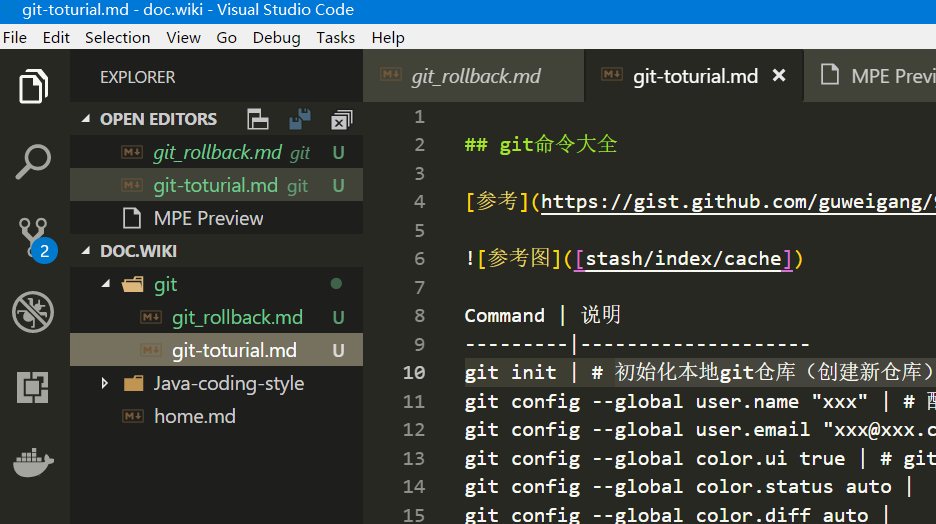This screenshot has height=524, width=936.
Task: Click Save All icon in Open Editors
Action: [x=300, y=119]
